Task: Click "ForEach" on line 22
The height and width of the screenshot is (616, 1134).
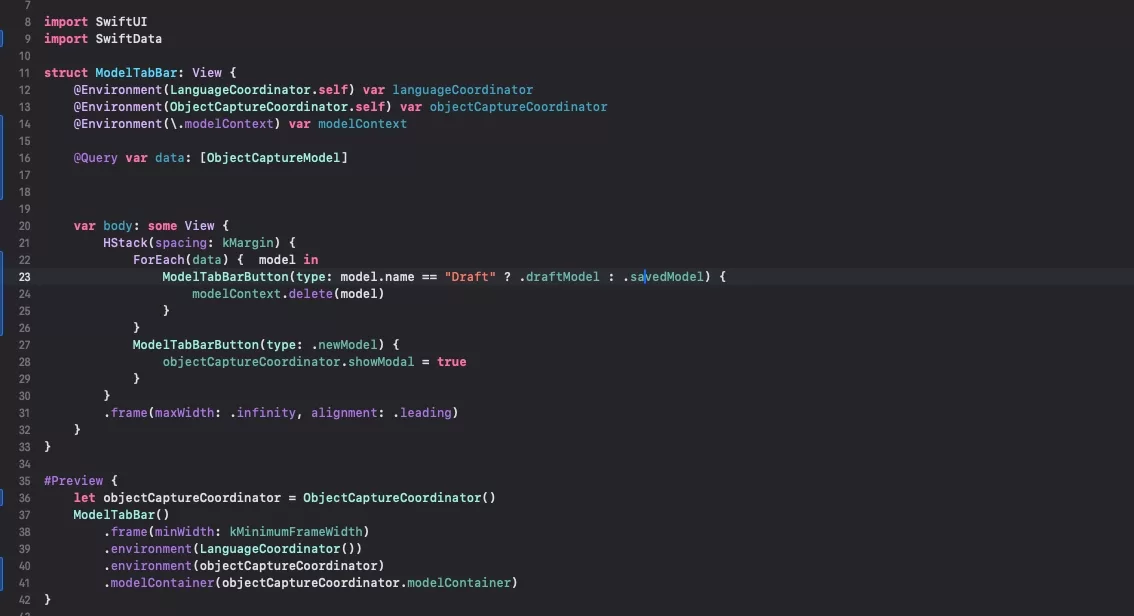Action: pyautogui.click(x=158, y=260)
